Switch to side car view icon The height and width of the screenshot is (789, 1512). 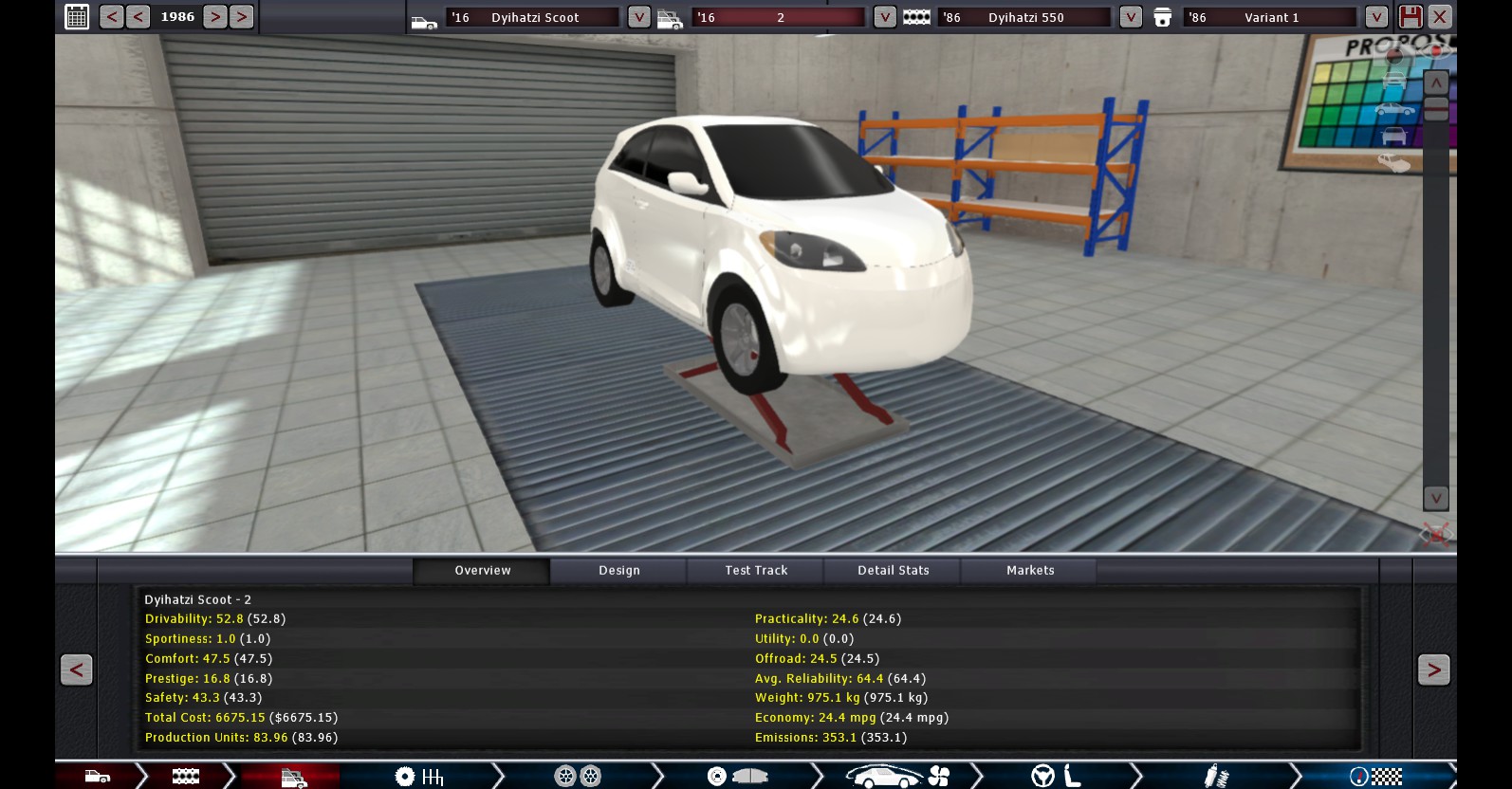pyautogui.click(x=1394, y=110)
